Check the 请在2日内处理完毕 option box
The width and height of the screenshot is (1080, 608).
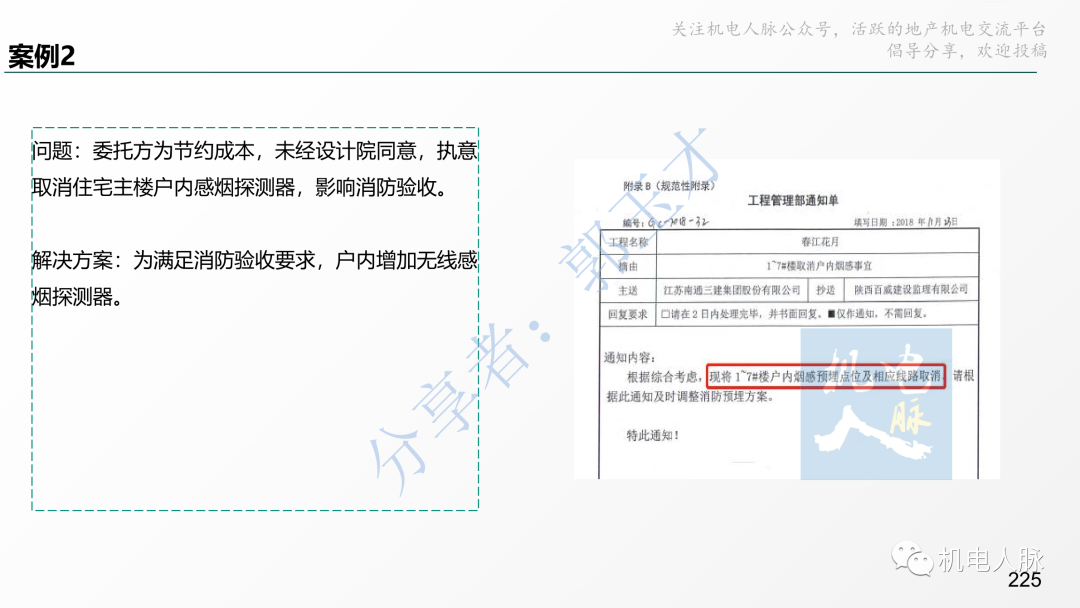click(662, 312)
